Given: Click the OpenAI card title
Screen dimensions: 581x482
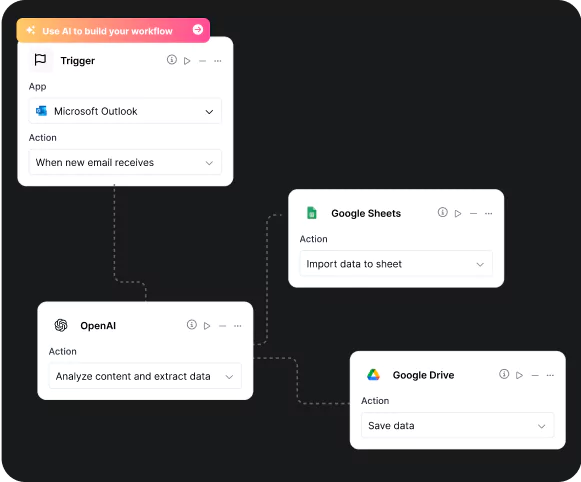Looking at the screenshot, I should (x=98, y=326).
